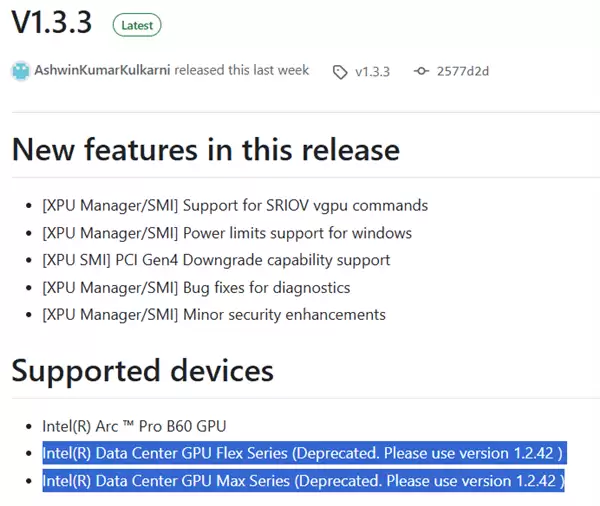
Task: Click the SRIOV vgpu commands list item
Action: [x=234, y=205]
